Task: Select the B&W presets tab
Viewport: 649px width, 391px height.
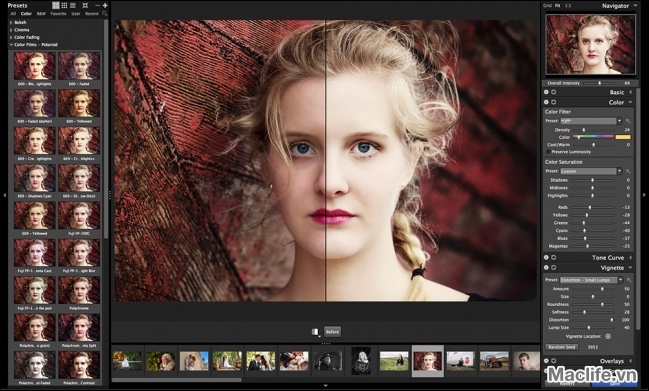Action: point(41,14)
